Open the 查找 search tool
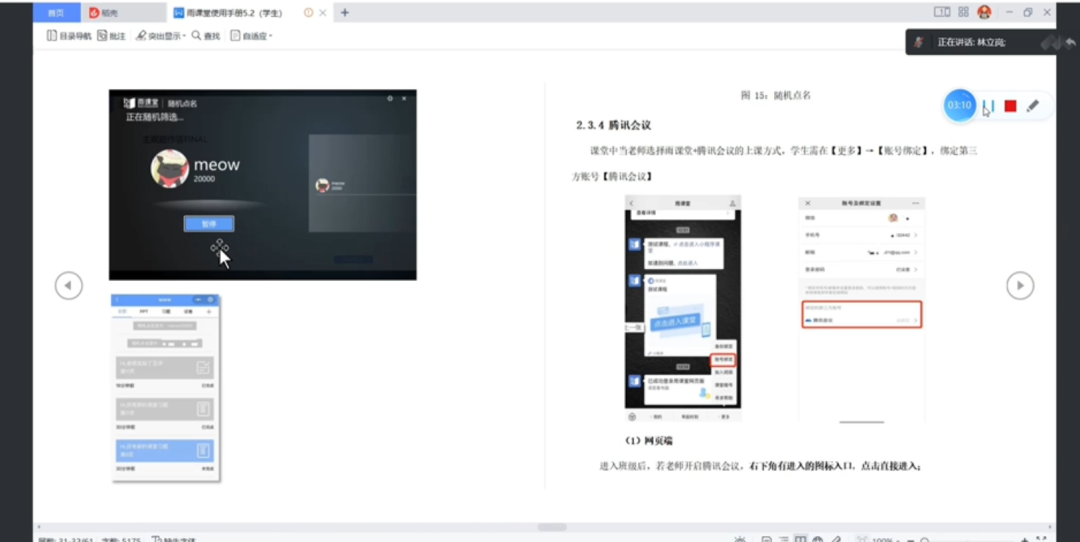Viewport: 1080px width, 542px height. (x=205, y=36)
